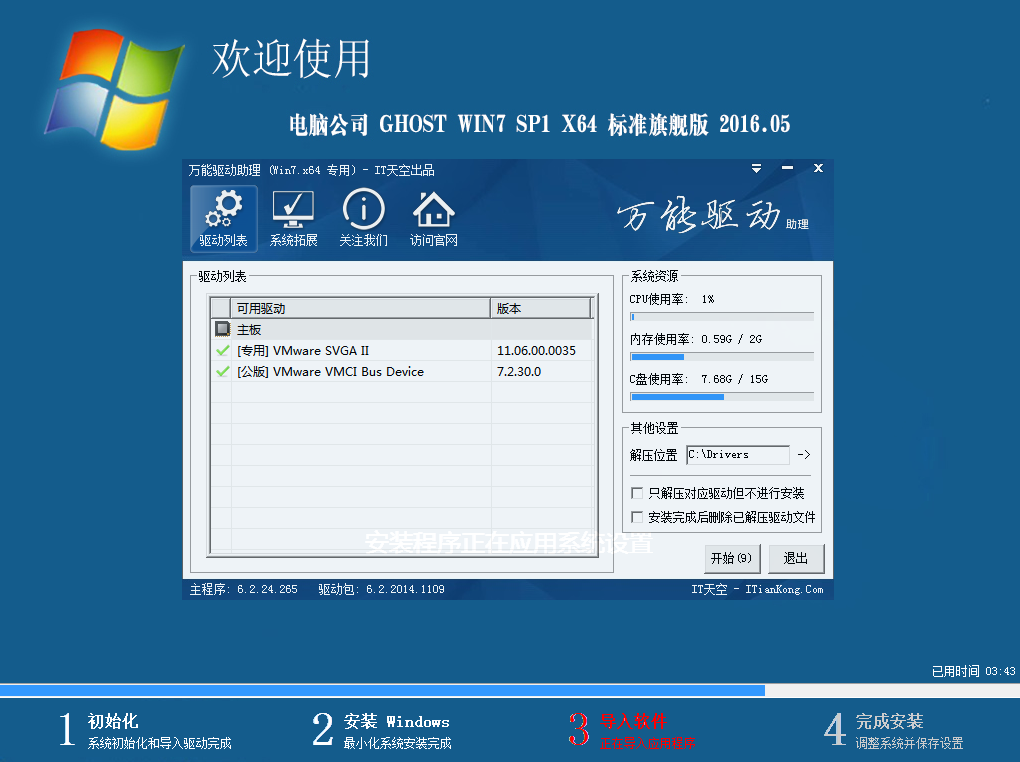
Task: Select the [专用] VMware SVGA II row
Action: click(401, 351)
